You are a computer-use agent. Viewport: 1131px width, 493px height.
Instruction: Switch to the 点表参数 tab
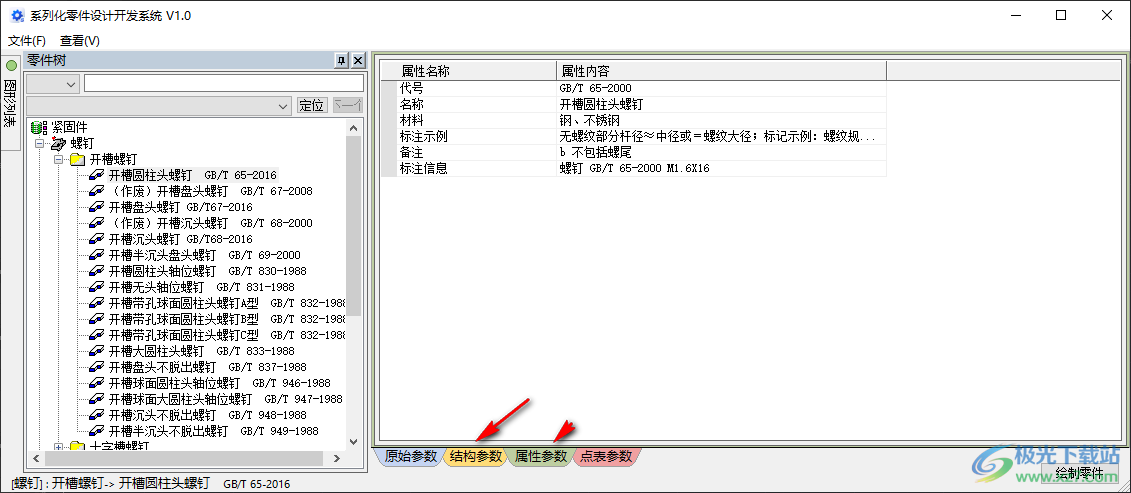coord(606,456)
